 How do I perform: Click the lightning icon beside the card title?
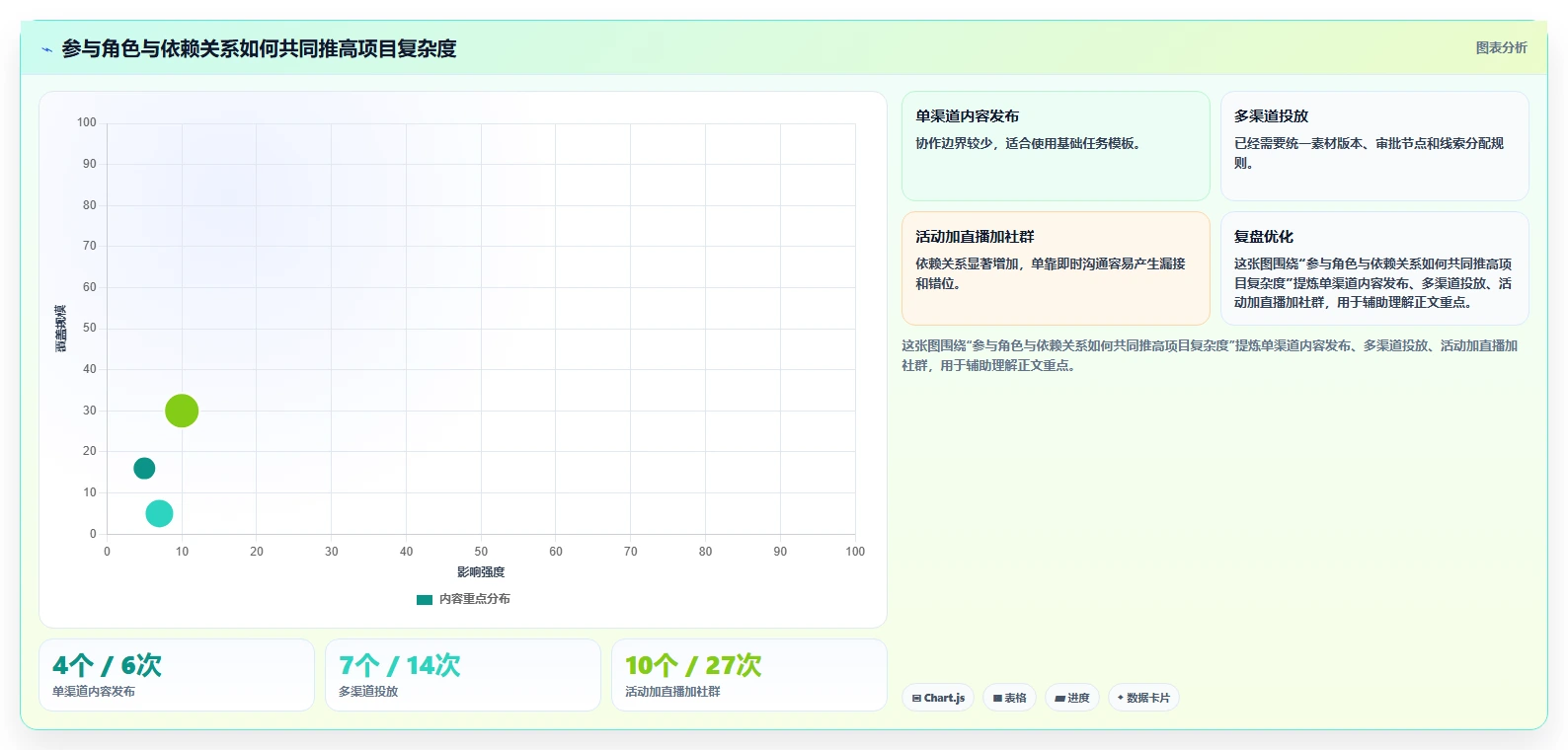(46, 49)
